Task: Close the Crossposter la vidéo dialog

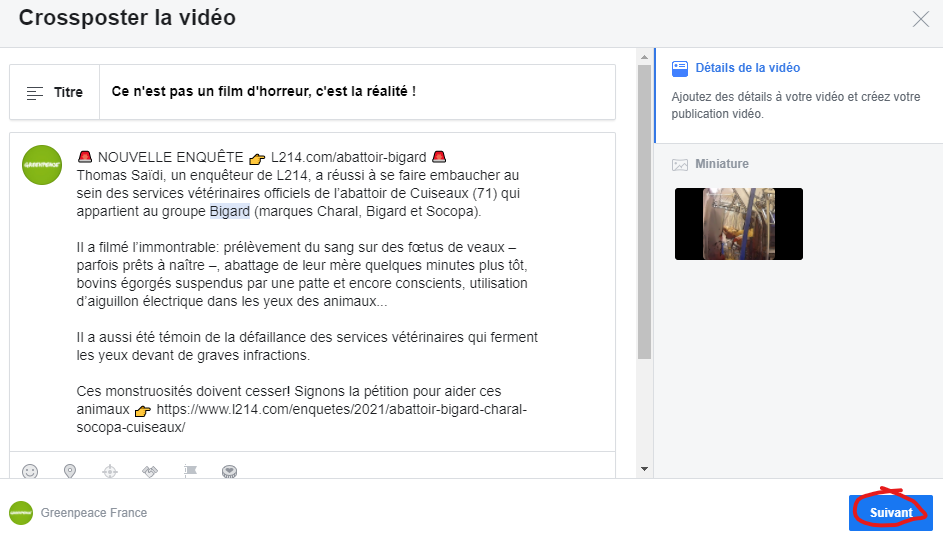Action: coord(921,19)
